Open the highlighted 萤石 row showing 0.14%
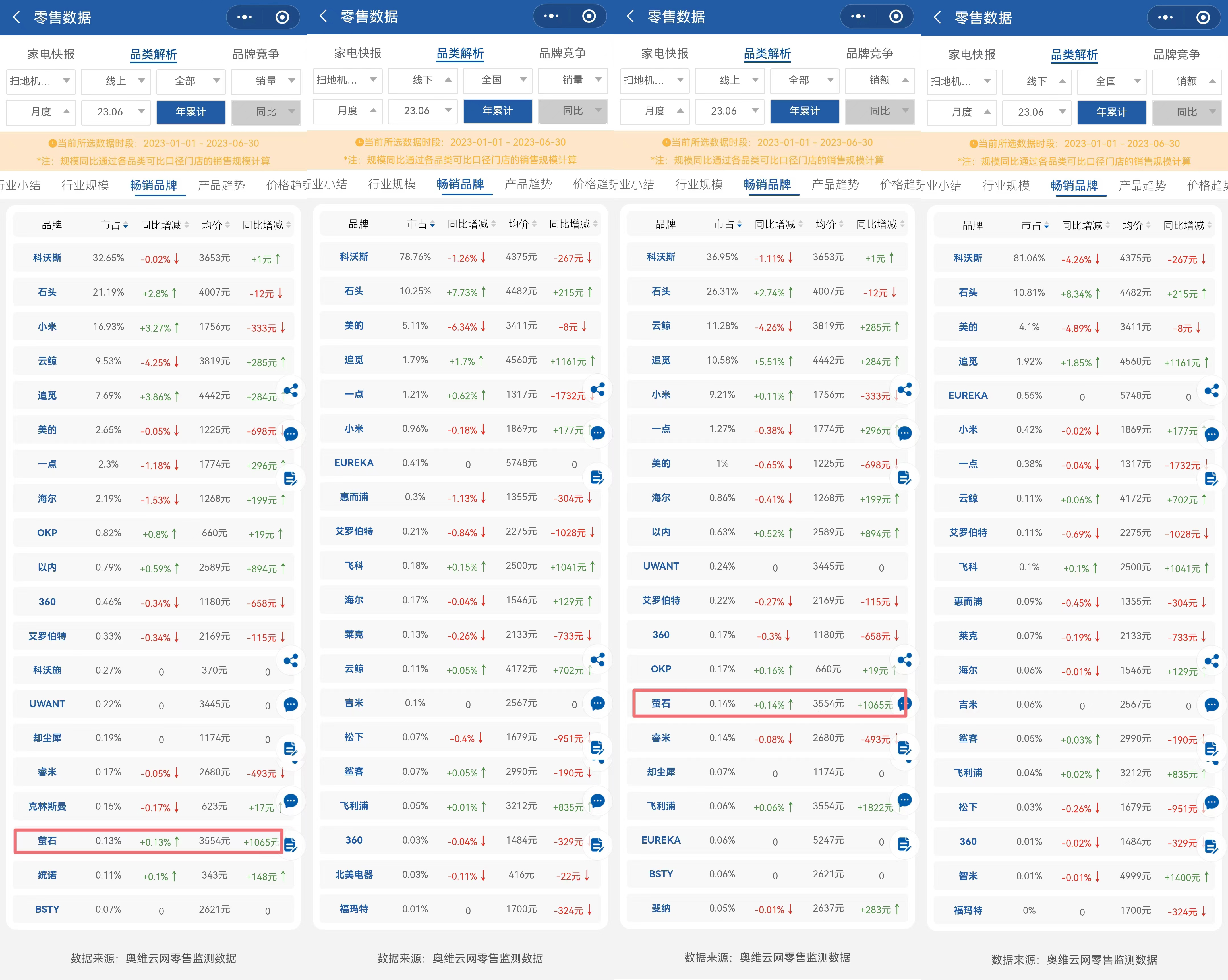Viewport: 1228px width, 980px height. (661, 704)
